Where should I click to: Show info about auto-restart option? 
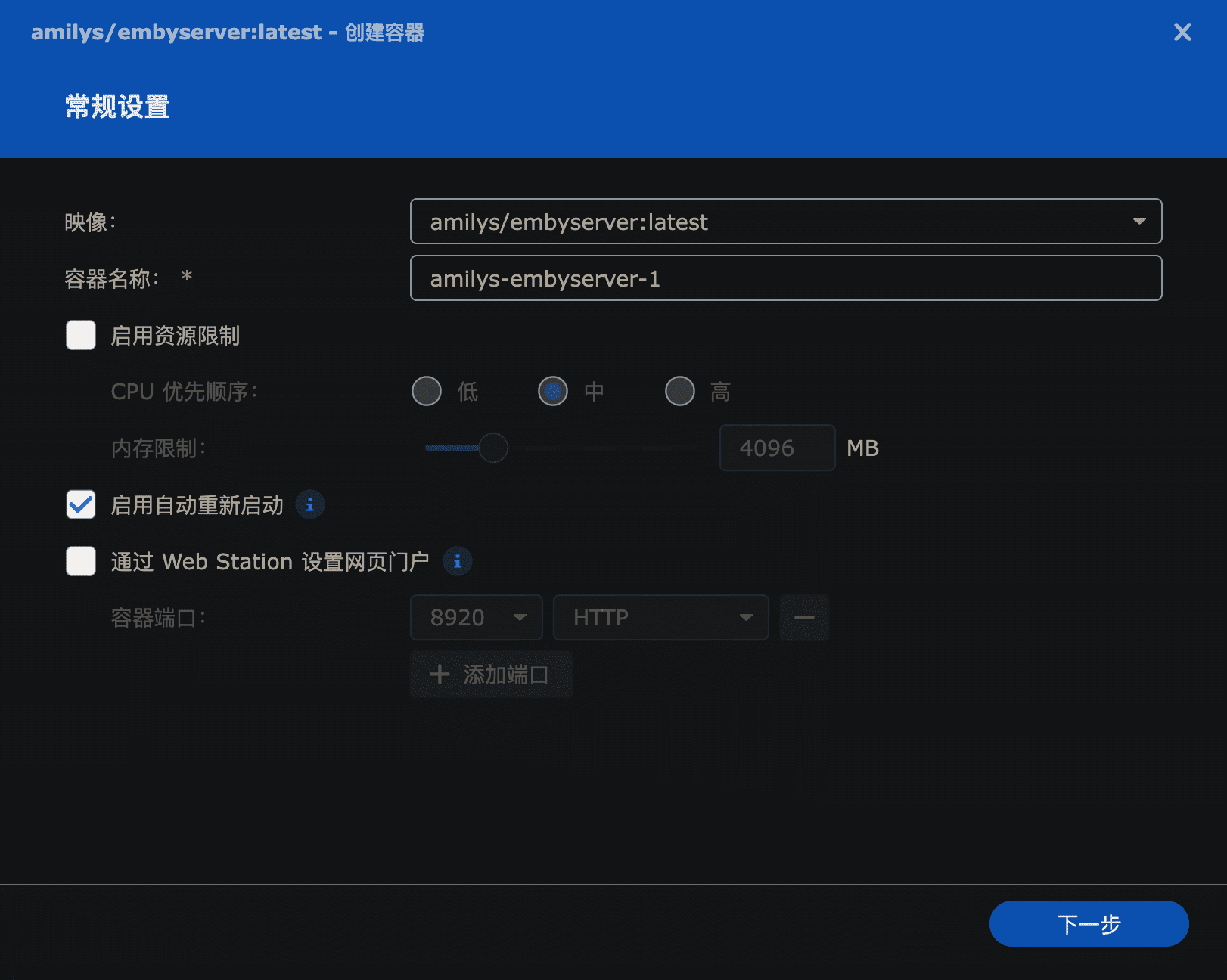coord(309,504)
